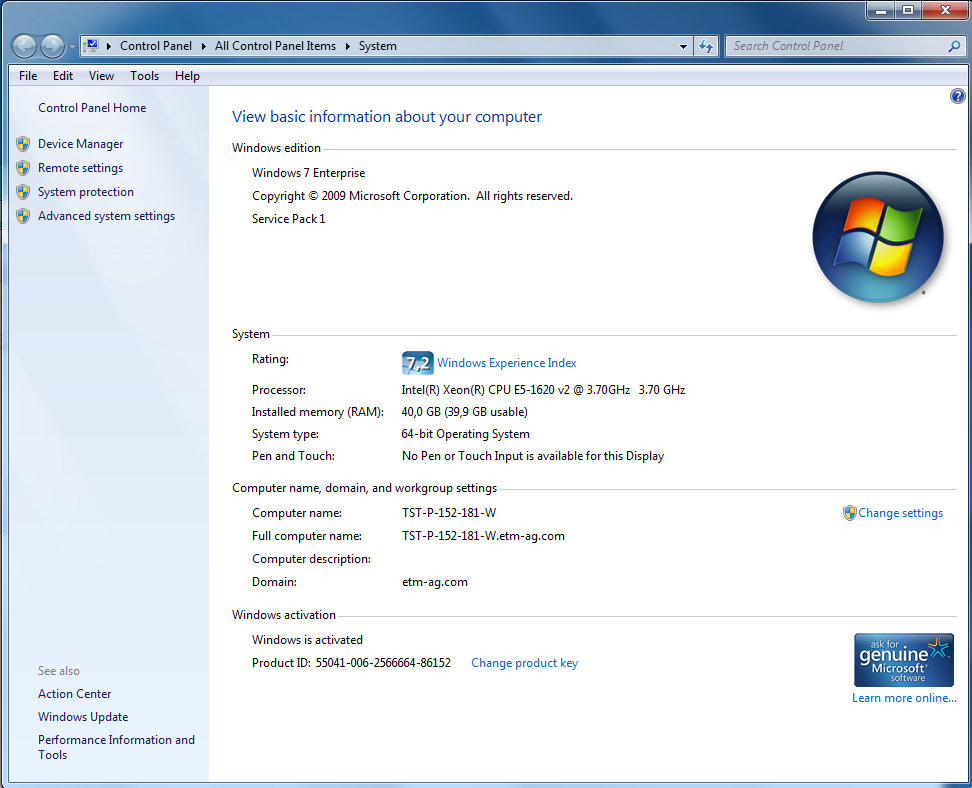Open the recent pages dropdown near the Forward button
Screen dimensions: 972x788
coord(72,47)
